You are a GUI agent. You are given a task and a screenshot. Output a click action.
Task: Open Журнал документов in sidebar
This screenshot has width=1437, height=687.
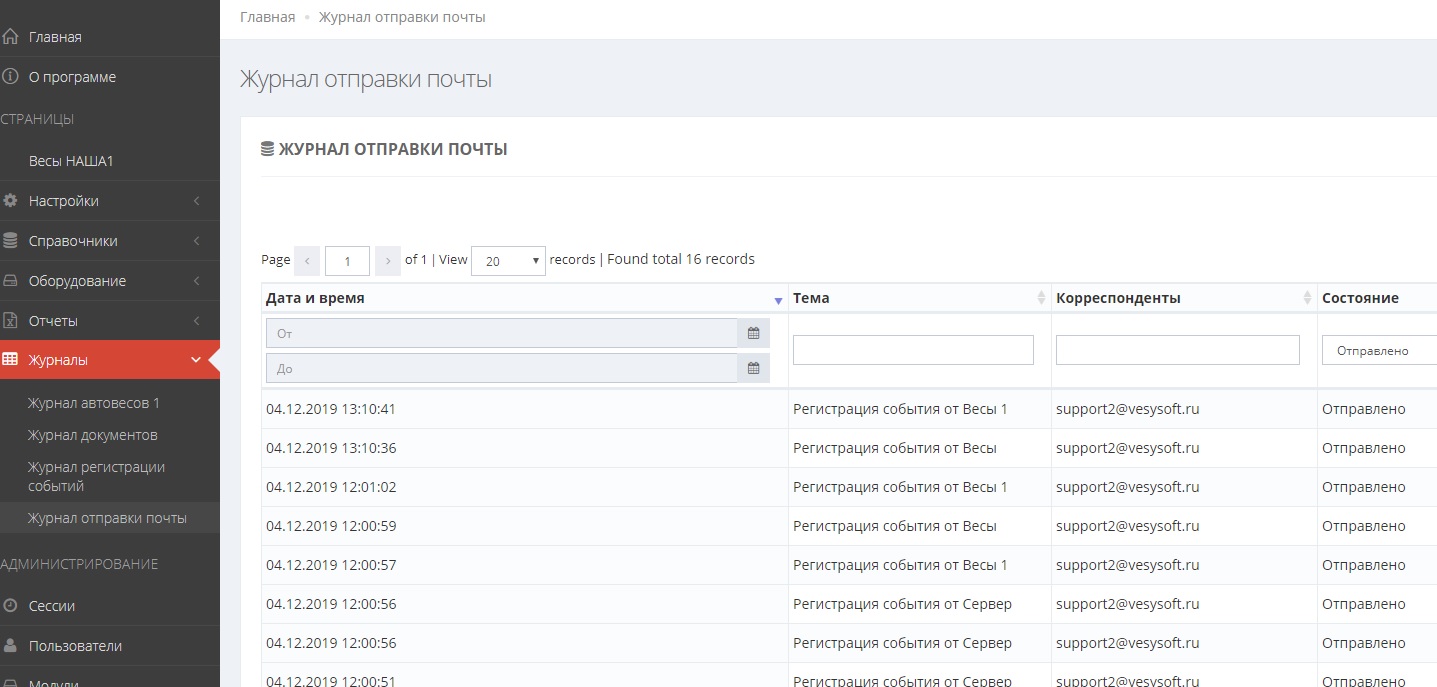[x=92, y=435]
